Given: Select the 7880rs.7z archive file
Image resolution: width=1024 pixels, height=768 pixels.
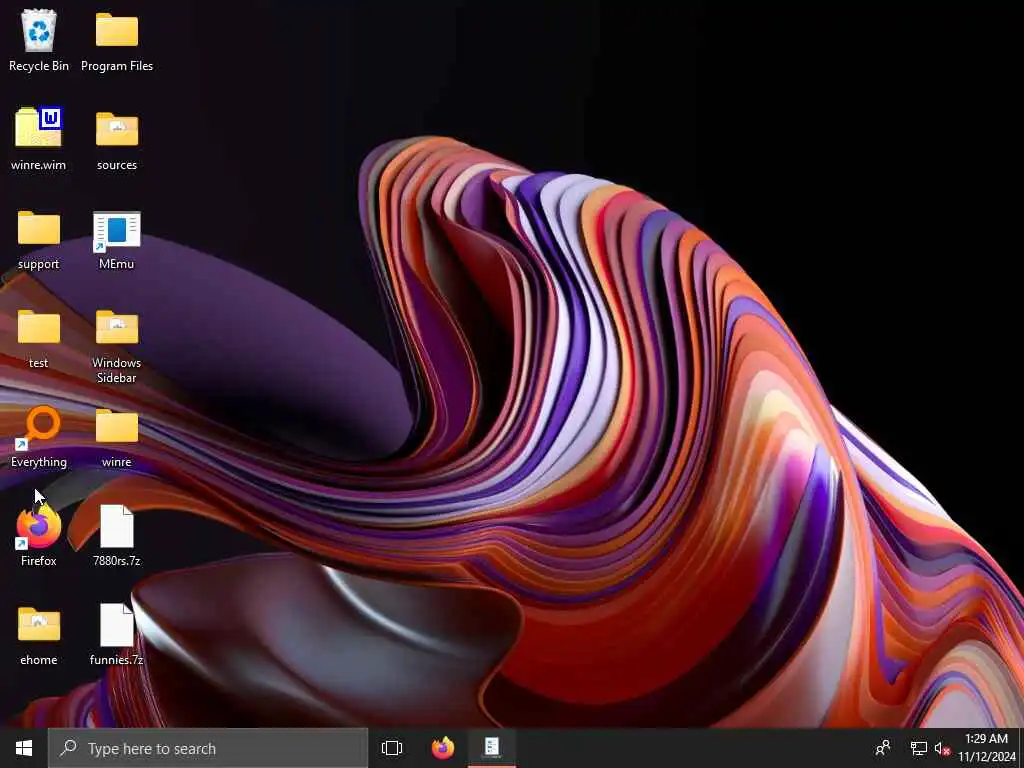Looking at the screenshot, I should [117, 536].
